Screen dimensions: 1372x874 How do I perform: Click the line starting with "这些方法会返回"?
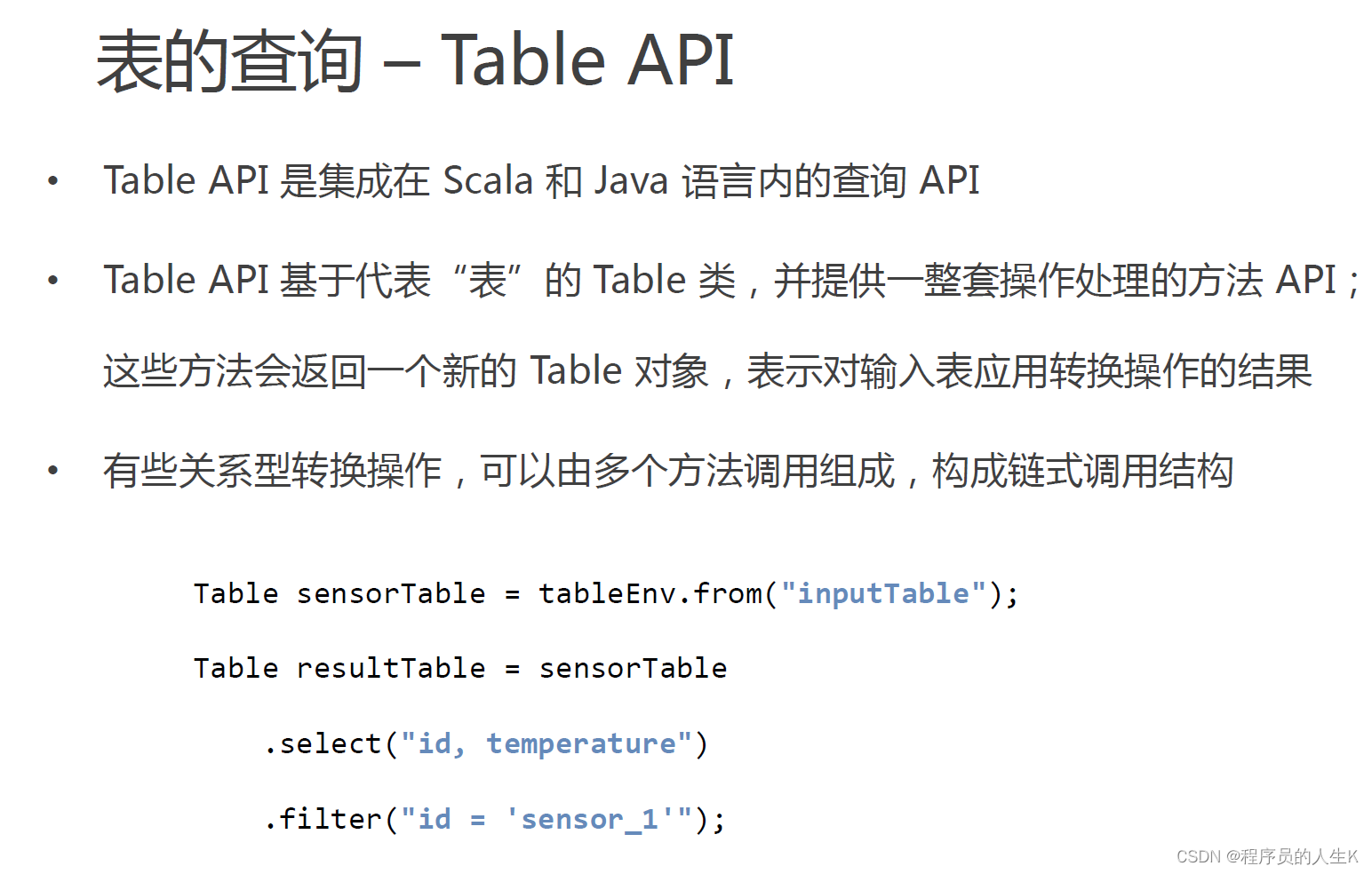(706, 371)
